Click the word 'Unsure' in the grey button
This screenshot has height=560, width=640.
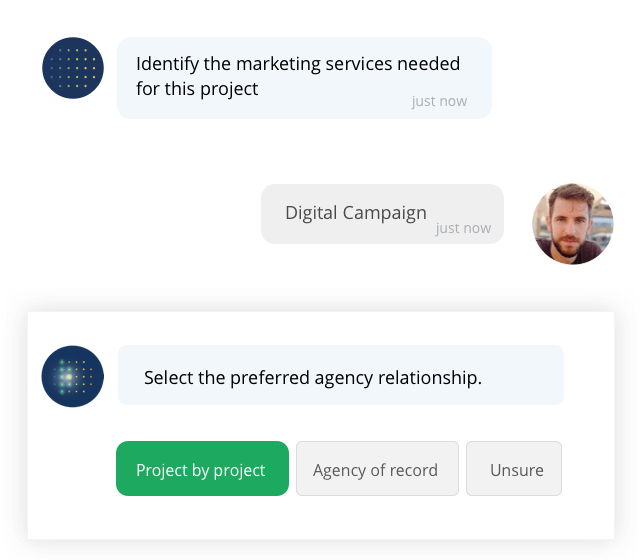[x=517, y=470]
